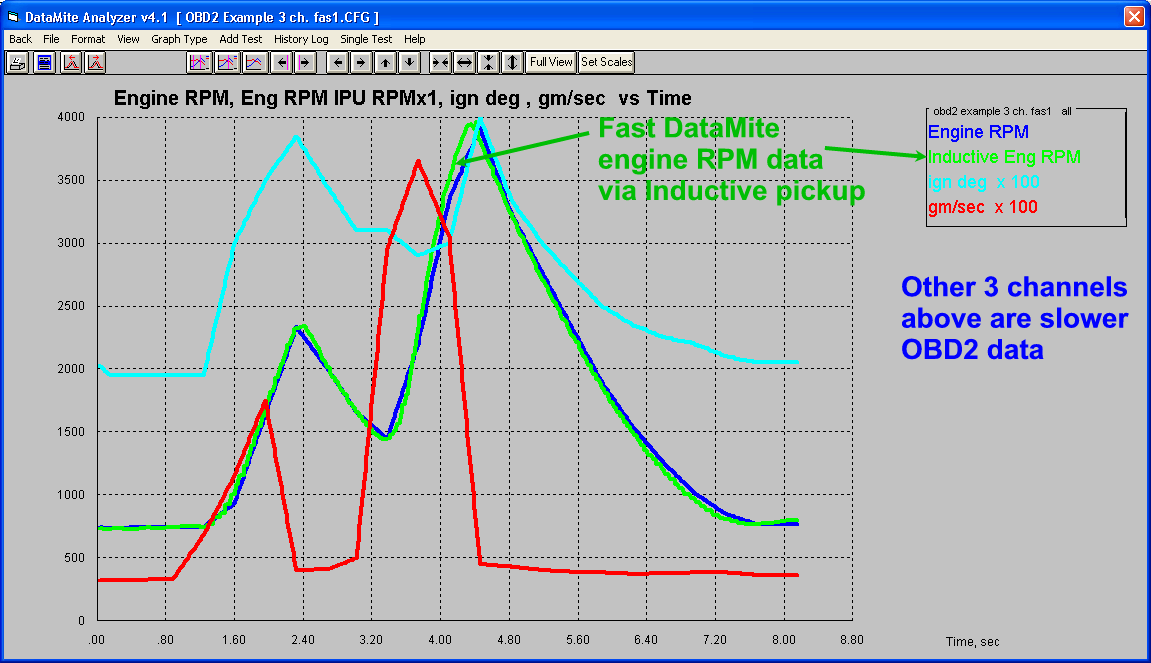1151x663 pixels.
Task: Open the Back menu
Action: [x=21, y=39]
